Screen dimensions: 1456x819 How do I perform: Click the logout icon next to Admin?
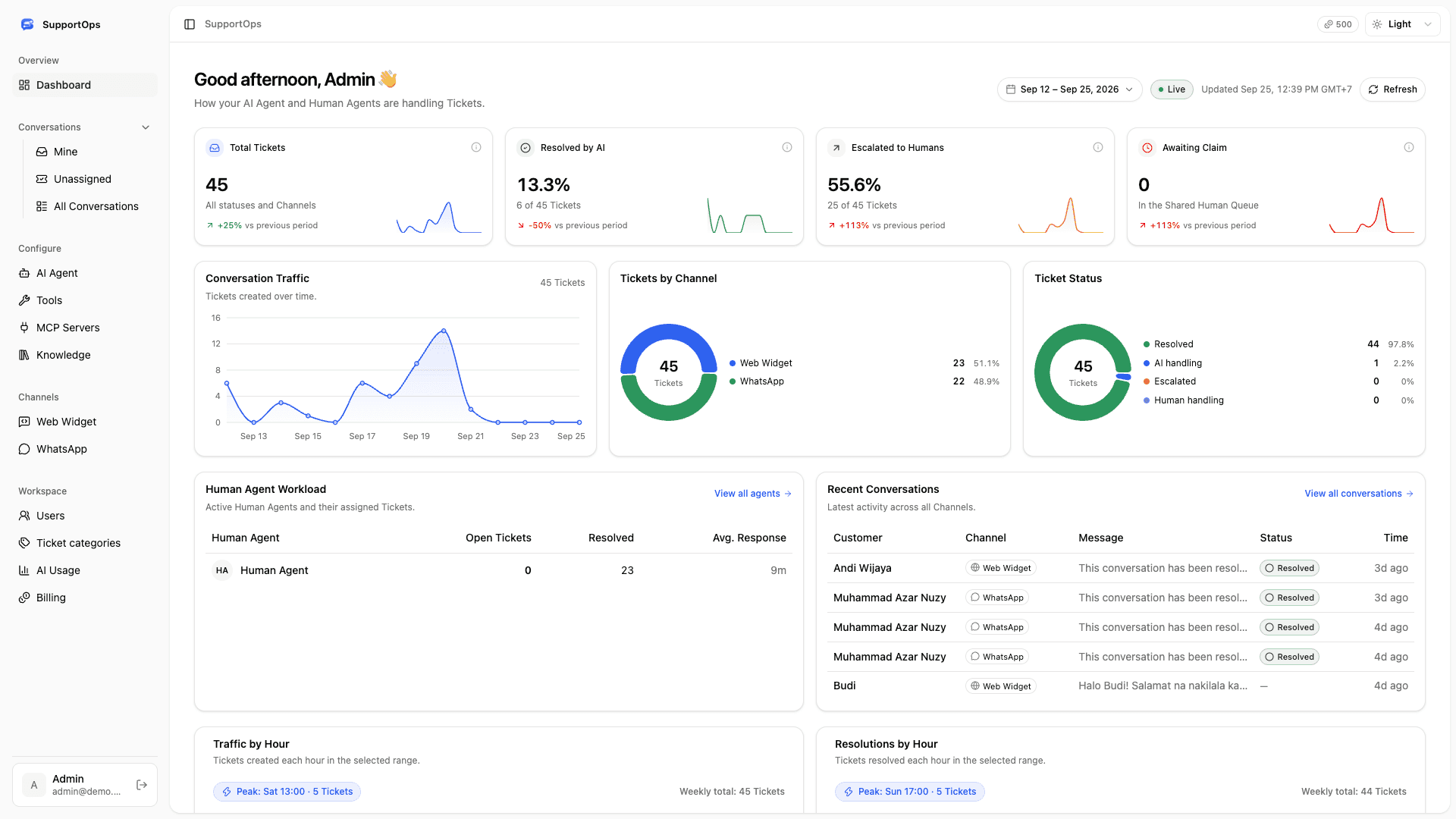(142, 785)
